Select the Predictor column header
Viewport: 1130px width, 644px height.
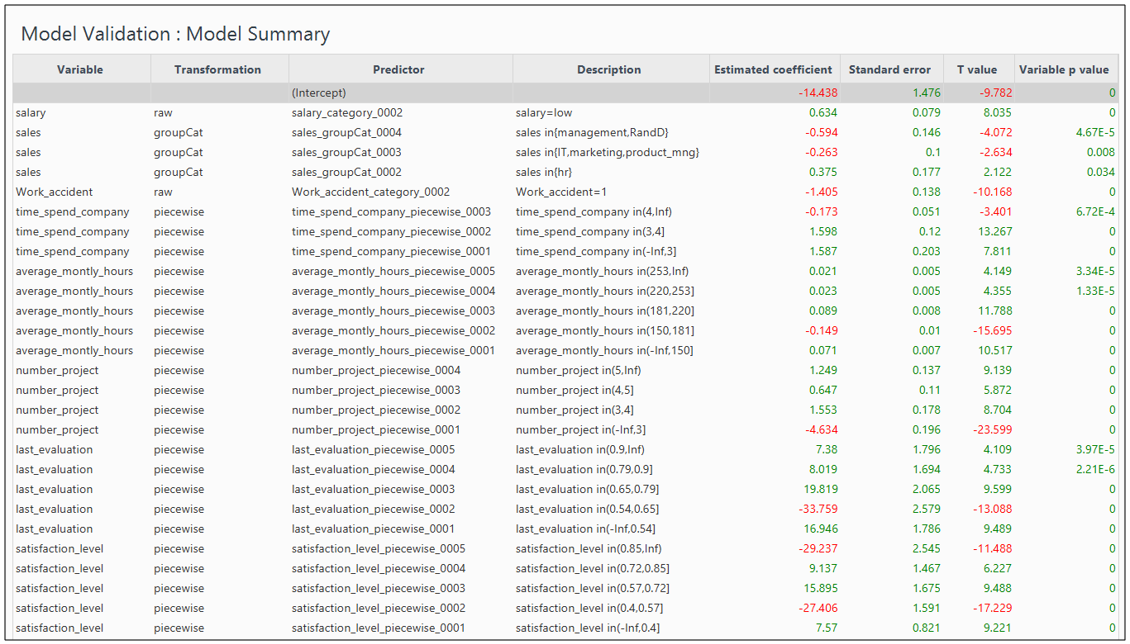398,70
